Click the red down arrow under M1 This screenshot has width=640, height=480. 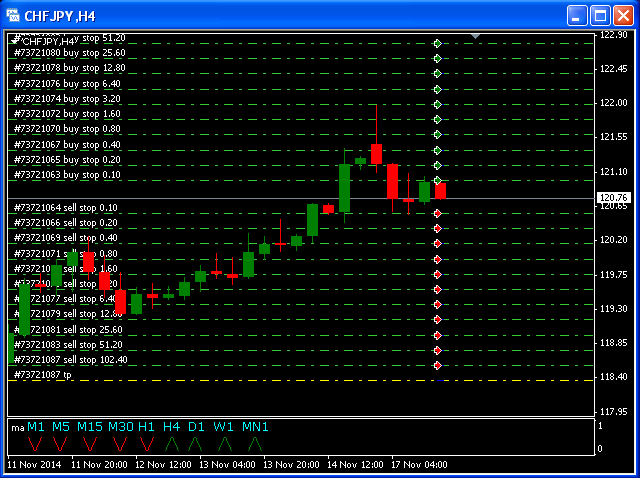[x=35, y=443]
